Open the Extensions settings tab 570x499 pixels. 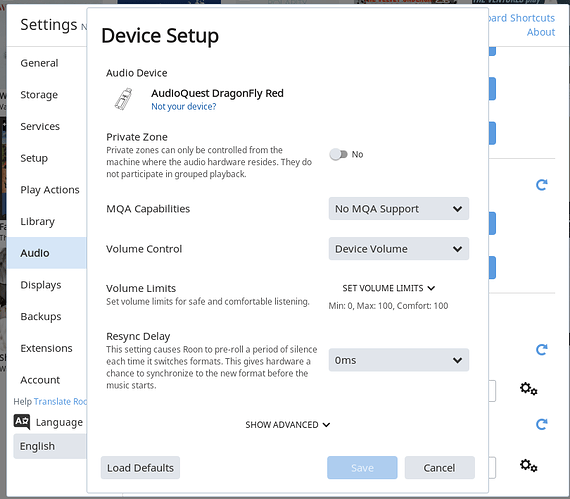(x=47, y=348)
